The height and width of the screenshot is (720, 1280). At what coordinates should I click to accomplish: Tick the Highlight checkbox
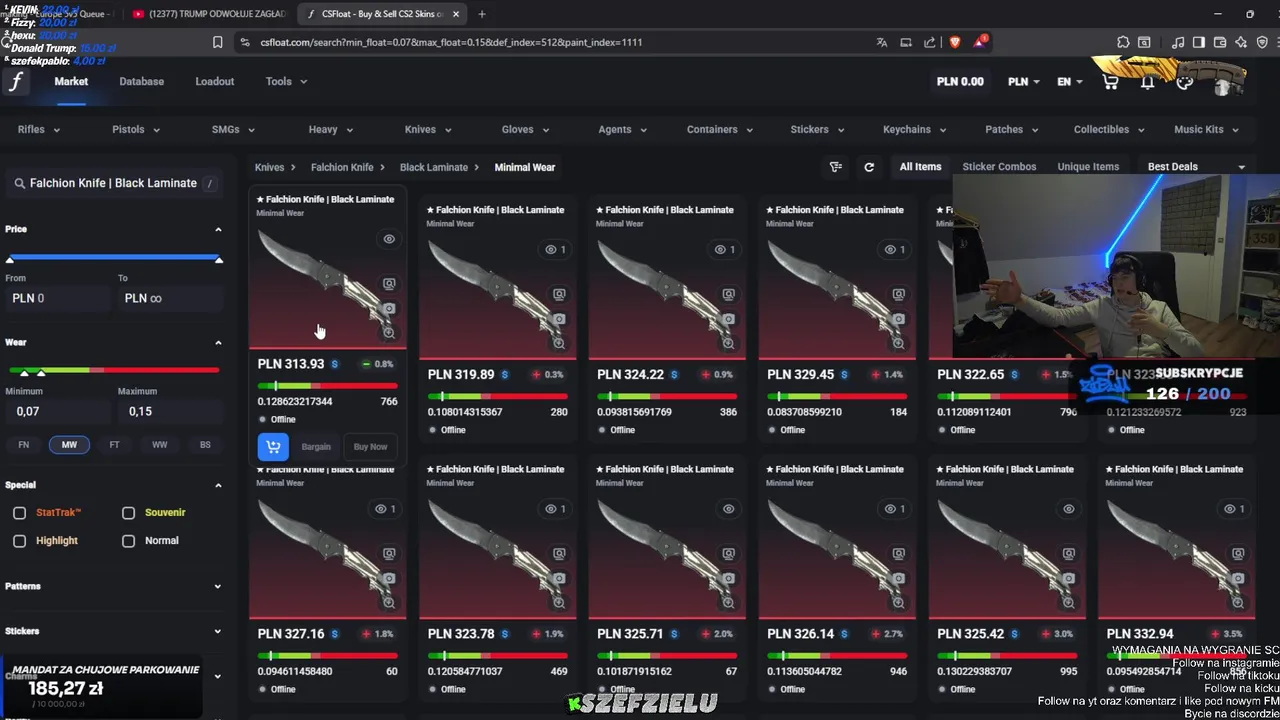[x=19, y=541]
